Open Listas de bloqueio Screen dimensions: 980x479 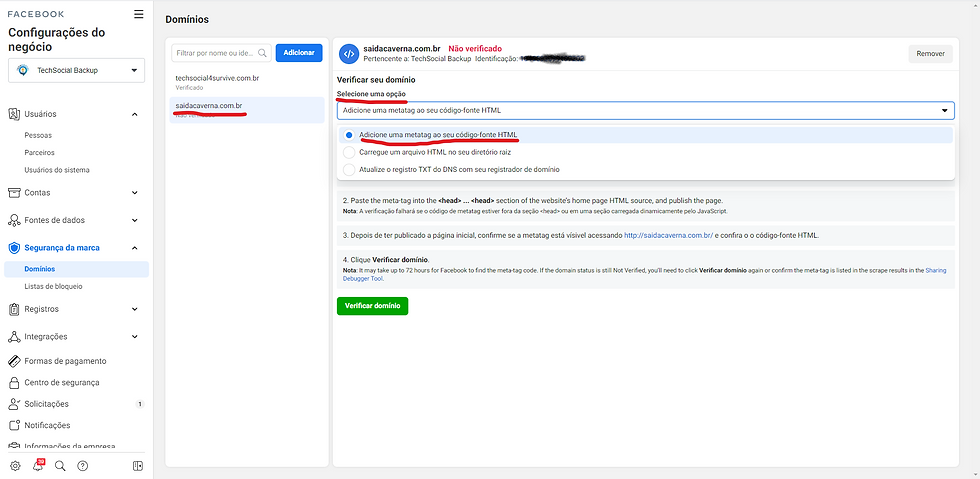click(53, 286)
